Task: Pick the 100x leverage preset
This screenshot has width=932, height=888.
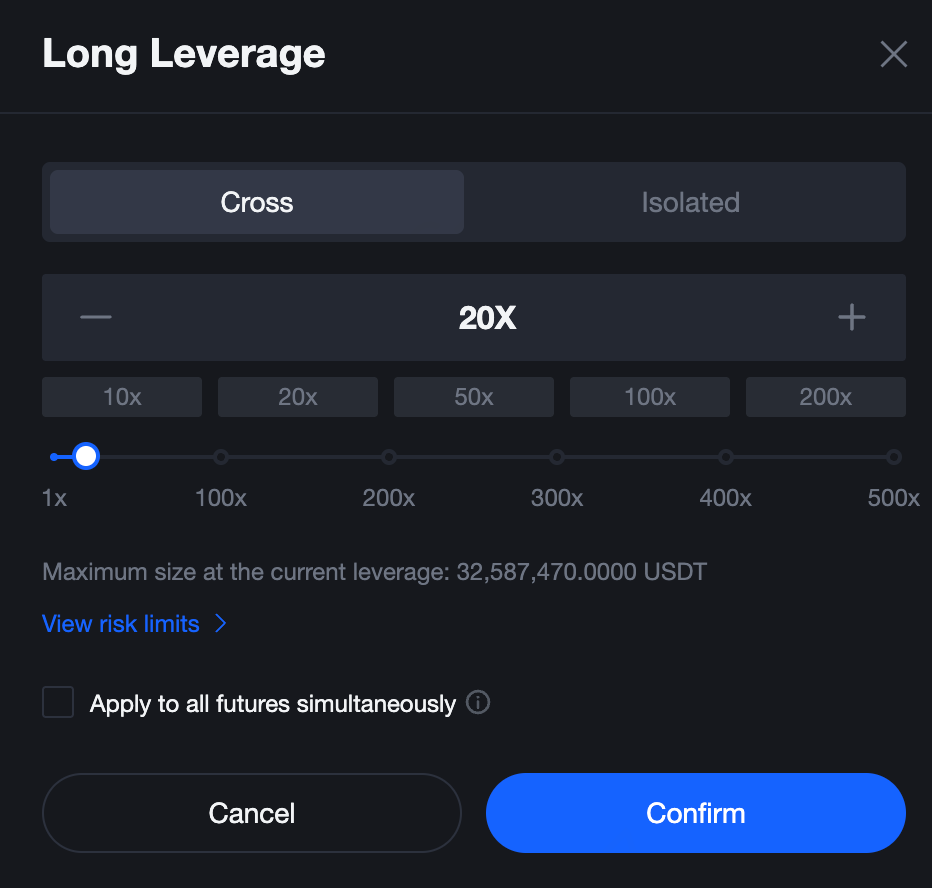Action: [x=650, y=397]
